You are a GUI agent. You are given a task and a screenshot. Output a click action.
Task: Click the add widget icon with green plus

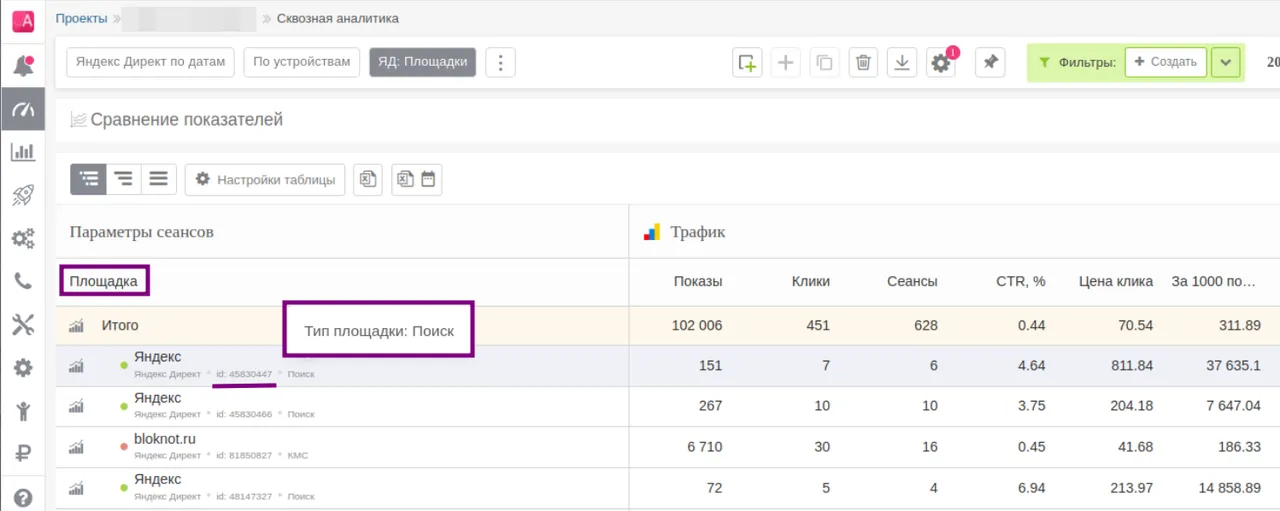[747, 62]
